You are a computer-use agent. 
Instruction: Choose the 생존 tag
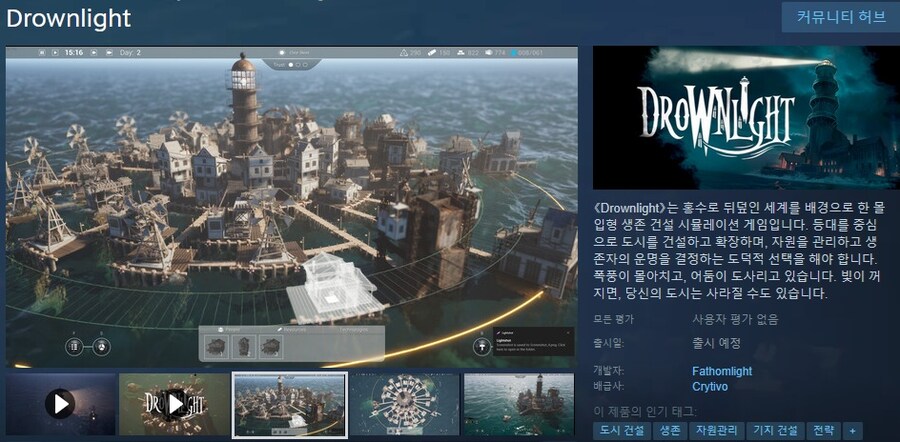pos(669,430)
